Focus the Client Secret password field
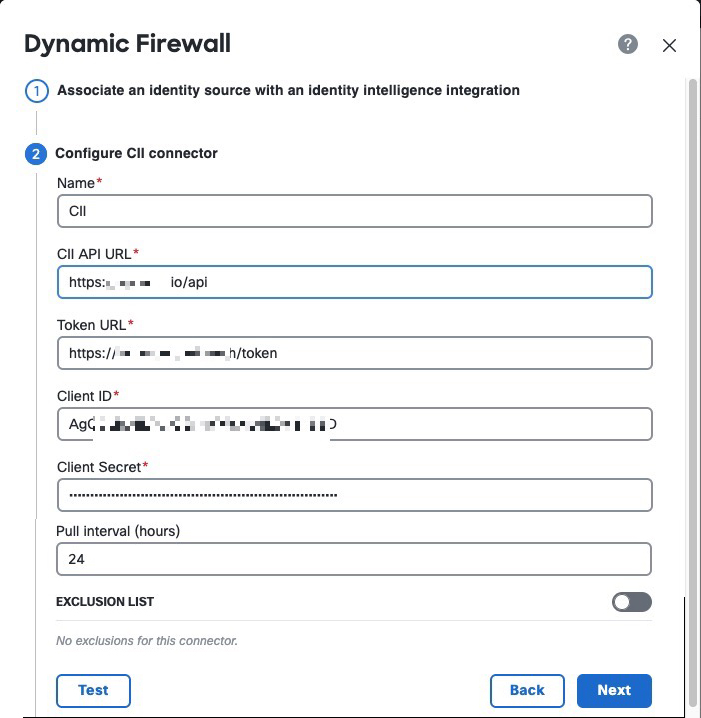This screenshot has width=701, height=718. 354,495
